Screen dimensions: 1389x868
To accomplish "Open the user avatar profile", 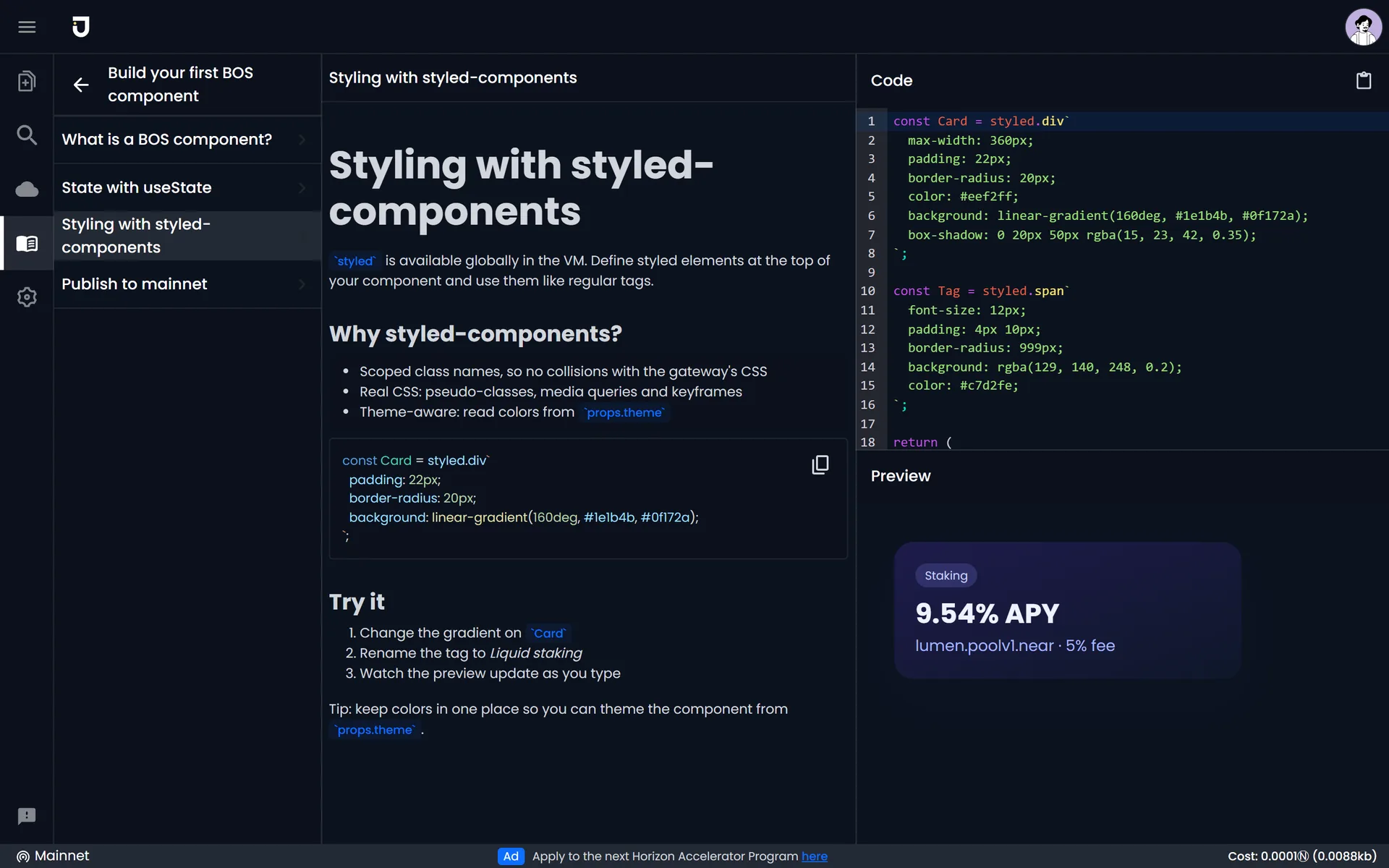I will (x=1363, y=27).
